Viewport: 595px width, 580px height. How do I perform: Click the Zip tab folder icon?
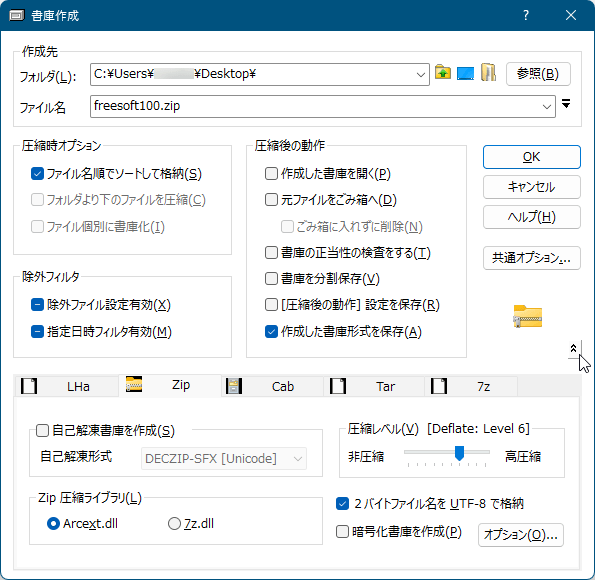[x=134, y=384]
